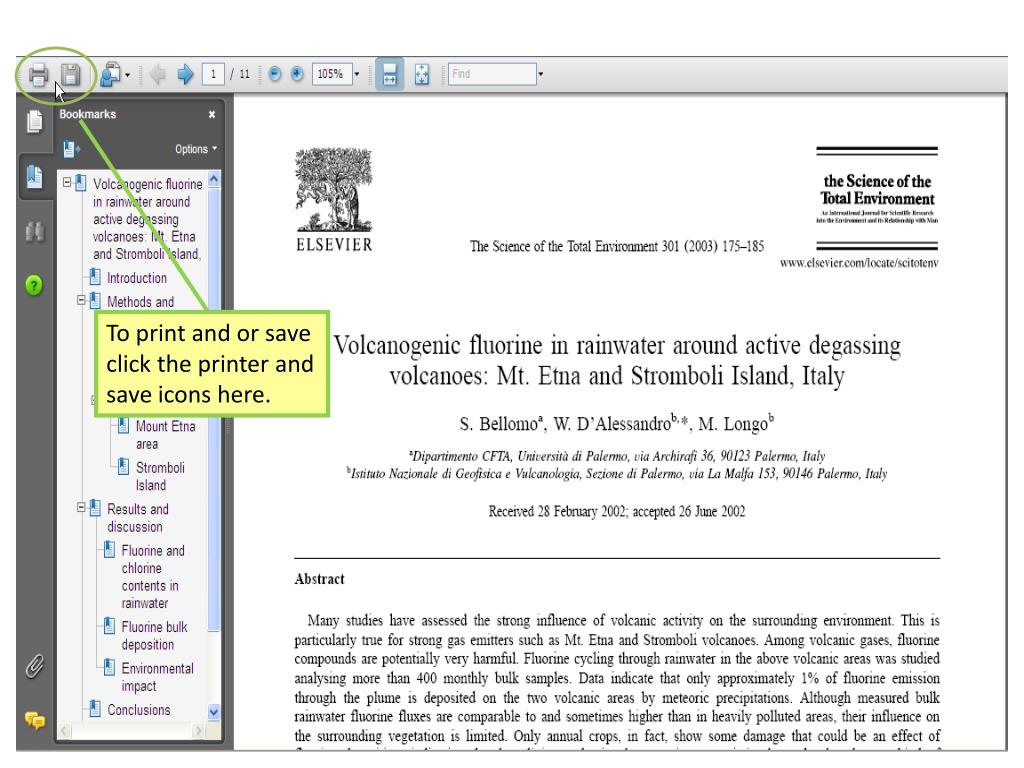Open the Pages thumbnails panel icon
The height and width of the screenshot is (768, 1024).
click(35, 121)
